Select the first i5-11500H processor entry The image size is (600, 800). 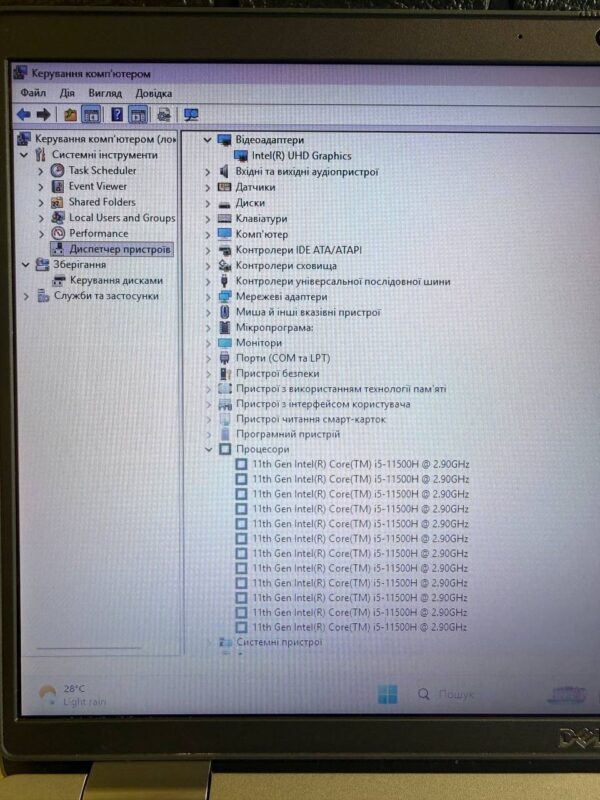click(x=361, y=464)
